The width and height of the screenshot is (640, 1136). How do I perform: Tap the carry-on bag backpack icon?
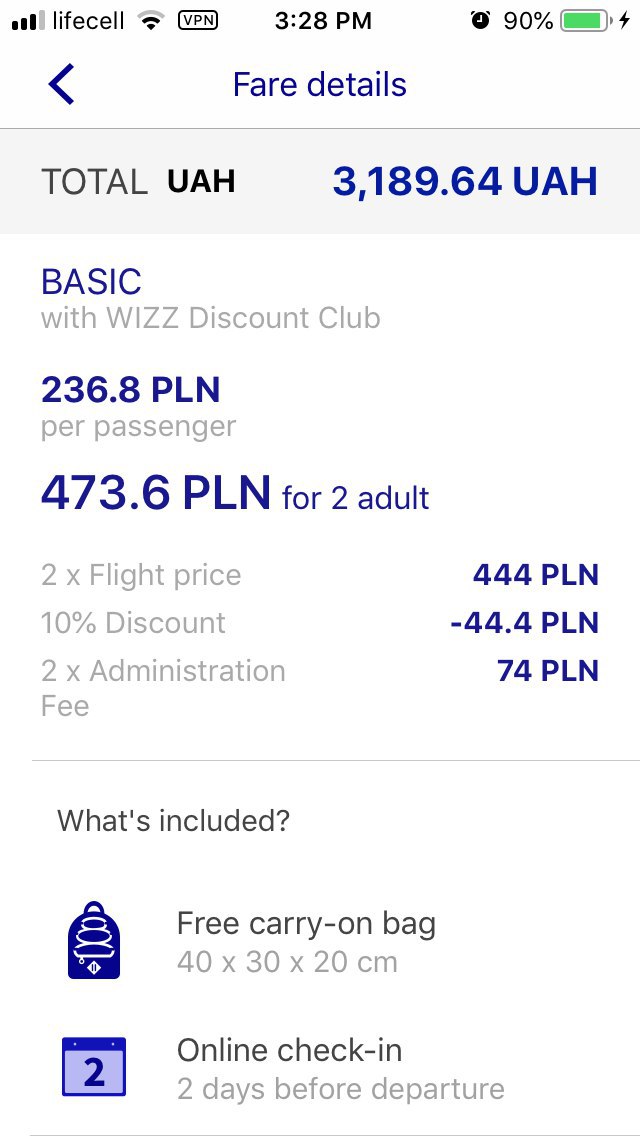point(93,940)
